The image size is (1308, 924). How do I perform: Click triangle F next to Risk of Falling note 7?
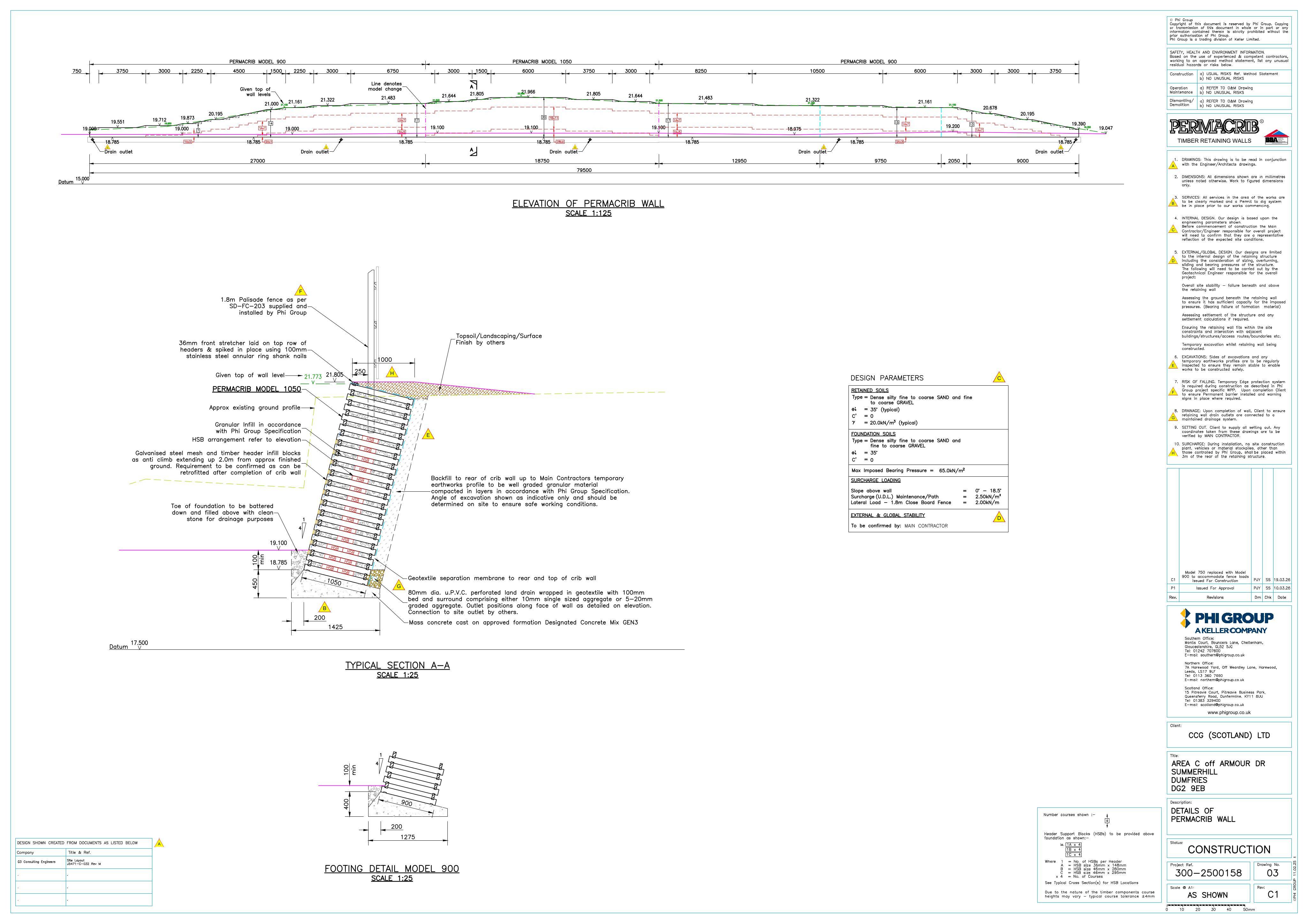(1173, 391)
